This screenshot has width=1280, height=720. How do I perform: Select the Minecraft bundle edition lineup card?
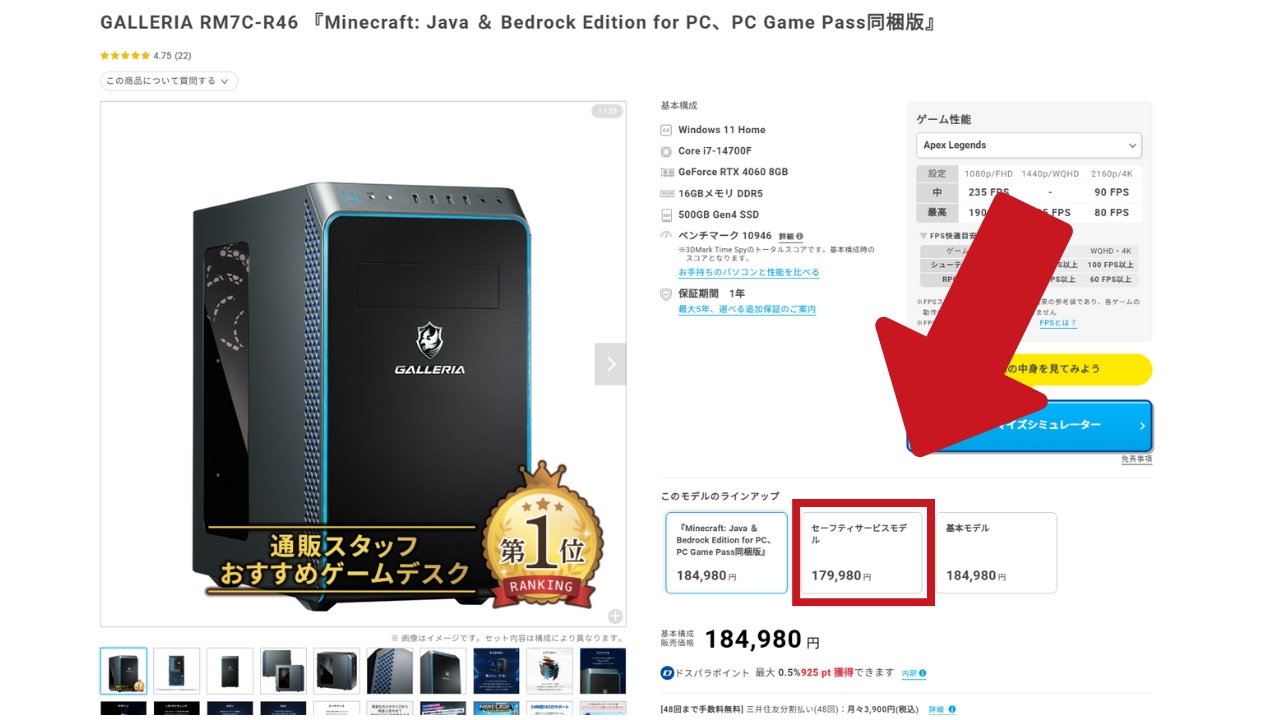click(x=726, y=553)
